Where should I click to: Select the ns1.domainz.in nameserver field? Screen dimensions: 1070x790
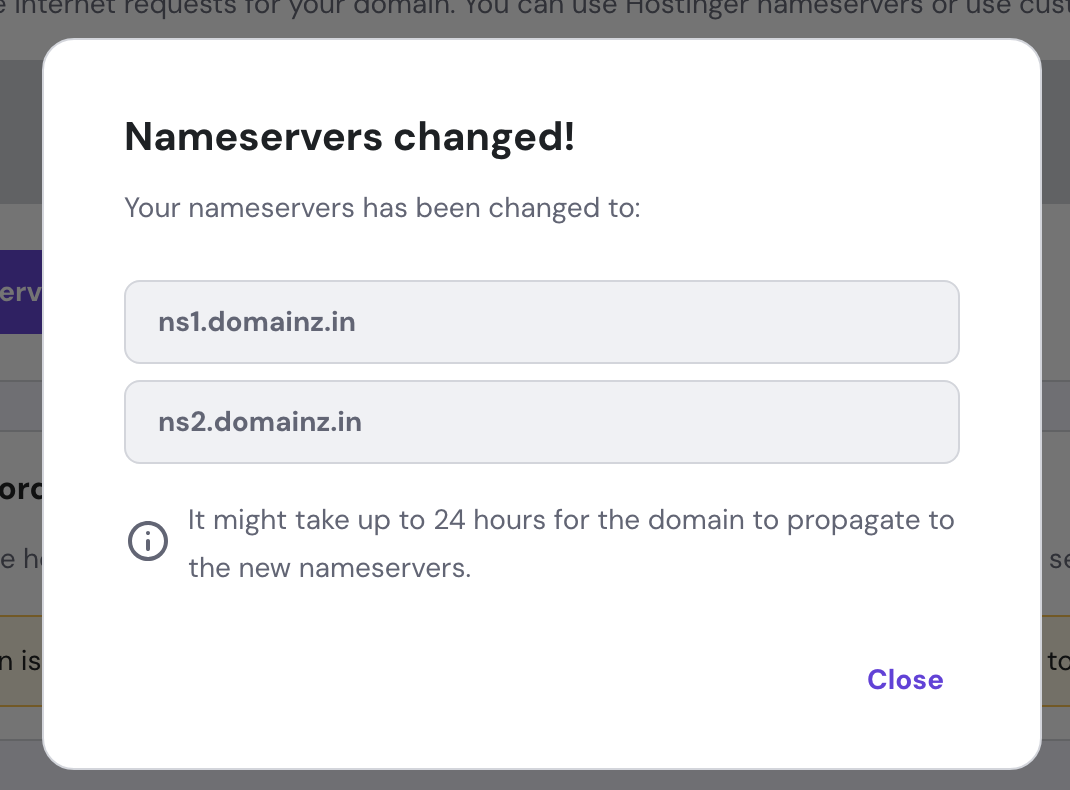(541, 322)
